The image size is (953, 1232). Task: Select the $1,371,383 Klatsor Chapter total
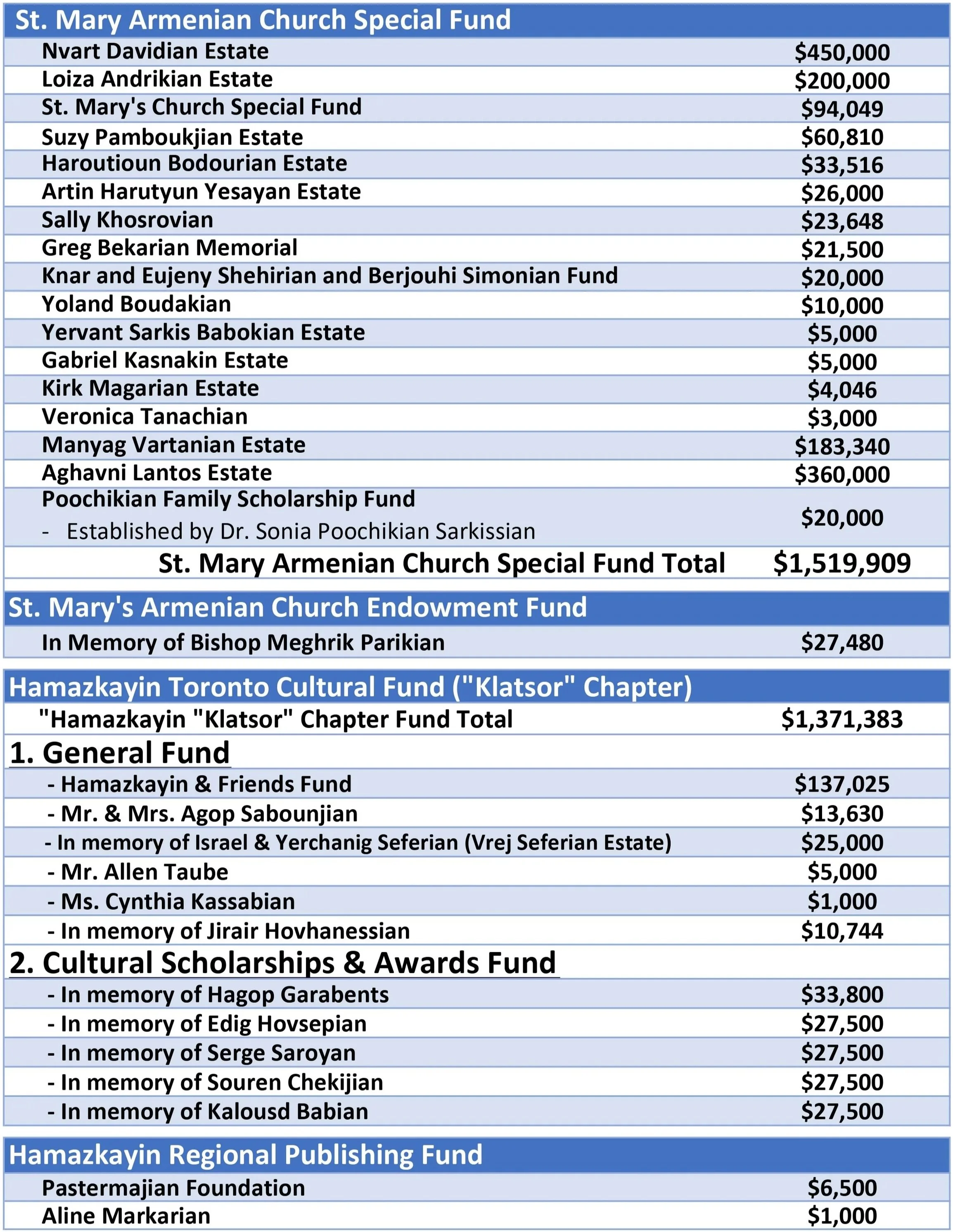pyautogui.click(x=841, y=719)
